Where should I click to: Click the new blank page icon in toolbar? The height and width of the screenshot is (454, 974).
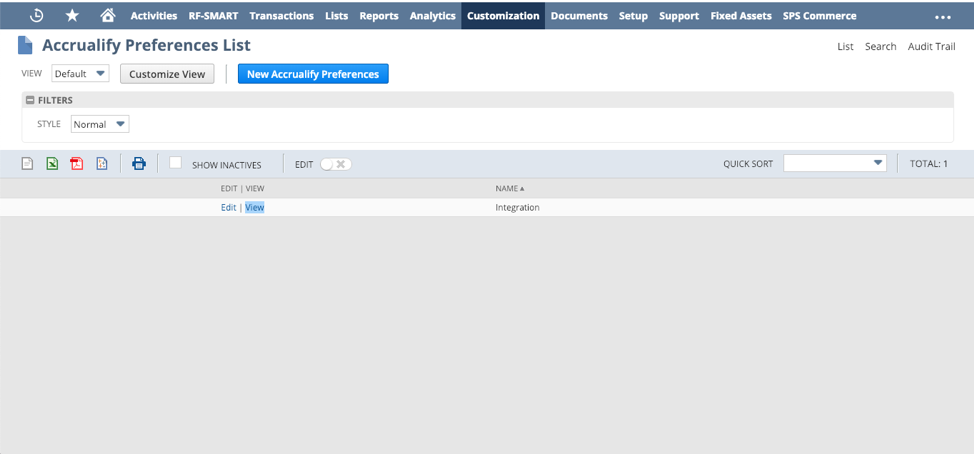click(27, 163)
